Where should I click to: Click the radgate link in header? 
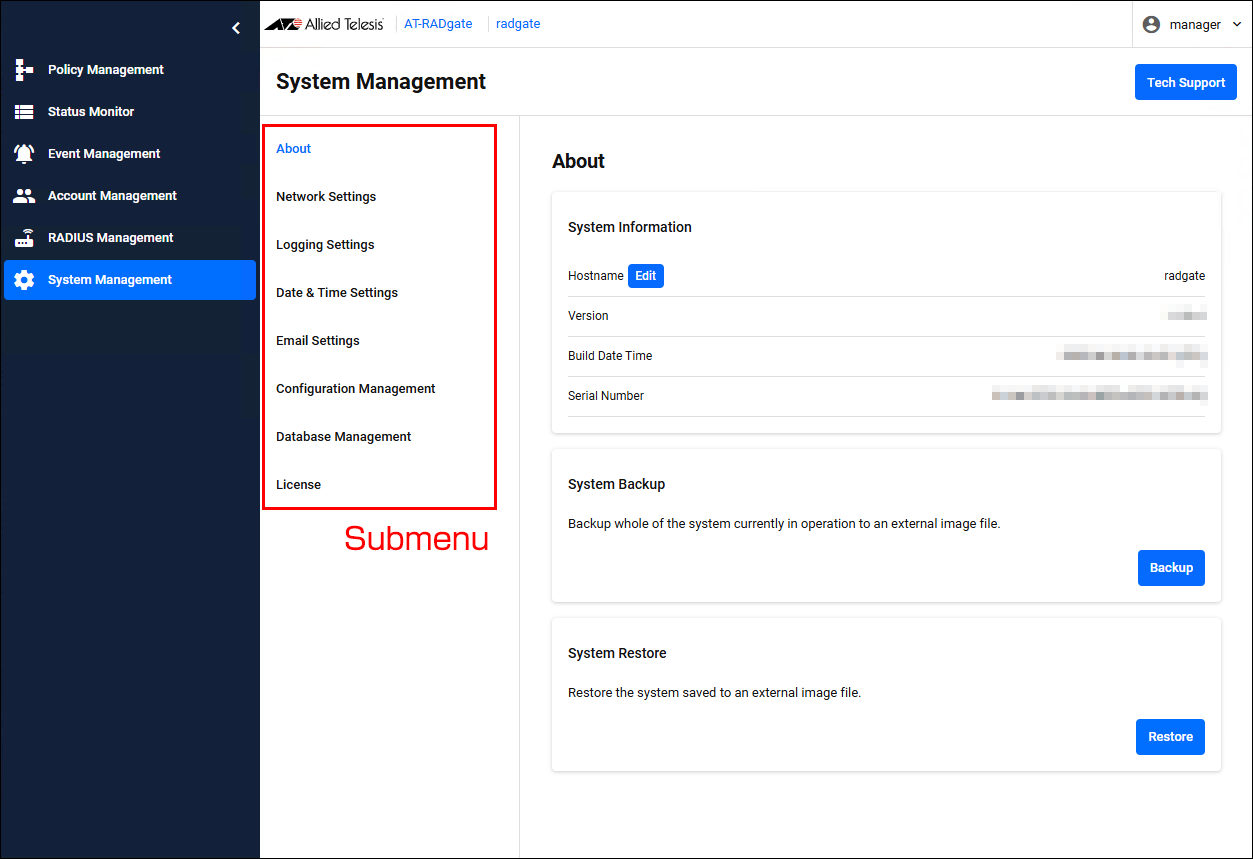518,24
